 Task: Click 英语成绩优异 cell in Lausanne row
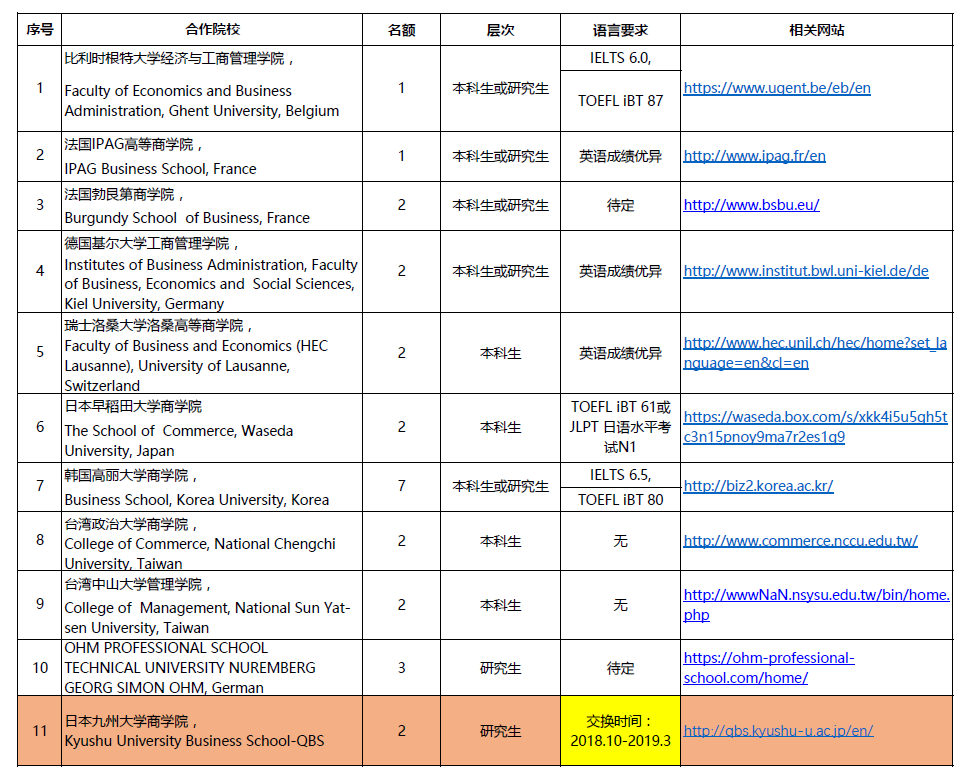[x=620, y=353]
